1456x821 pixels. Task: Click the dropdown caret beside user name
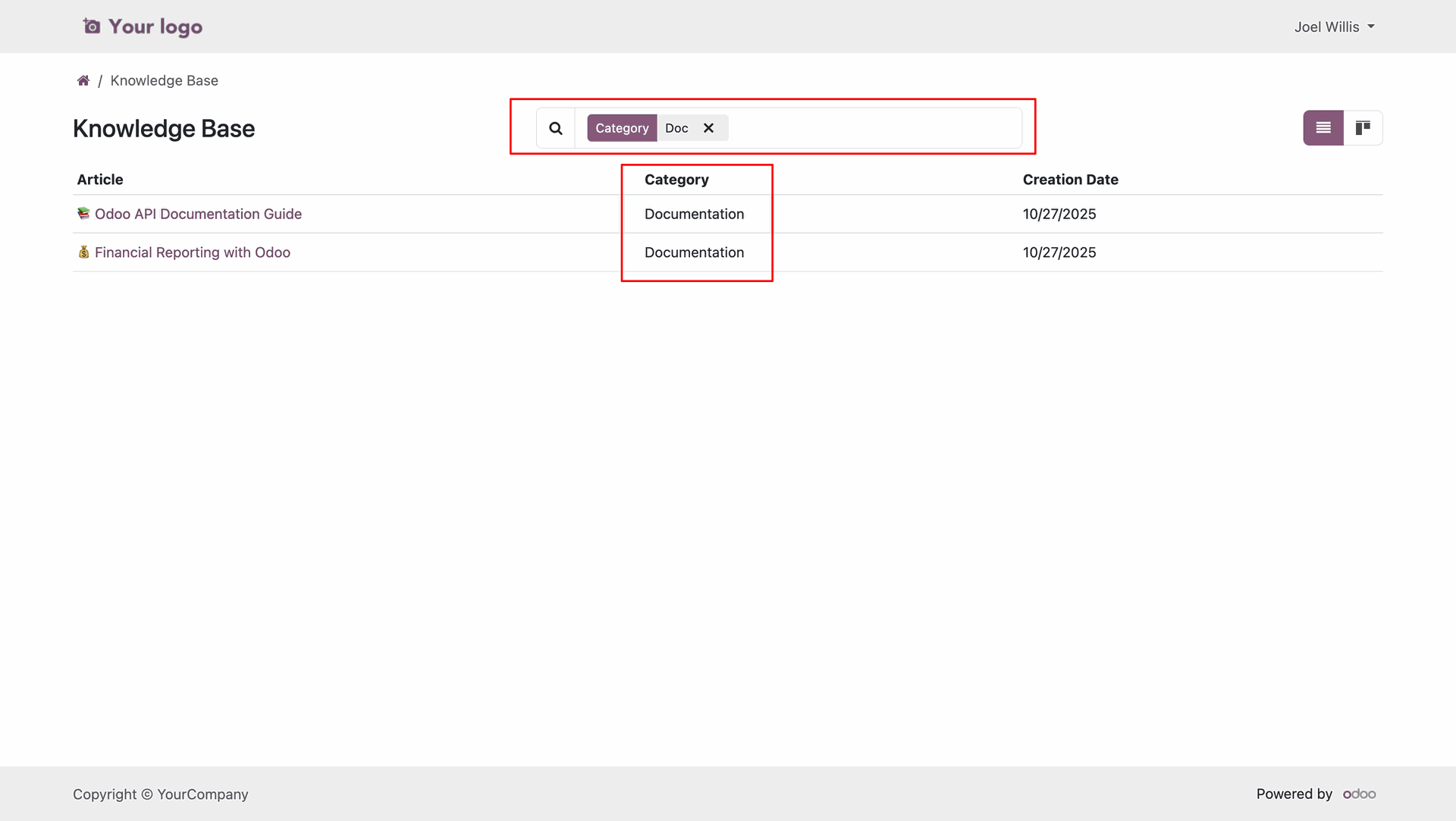tap(1371, 27)
